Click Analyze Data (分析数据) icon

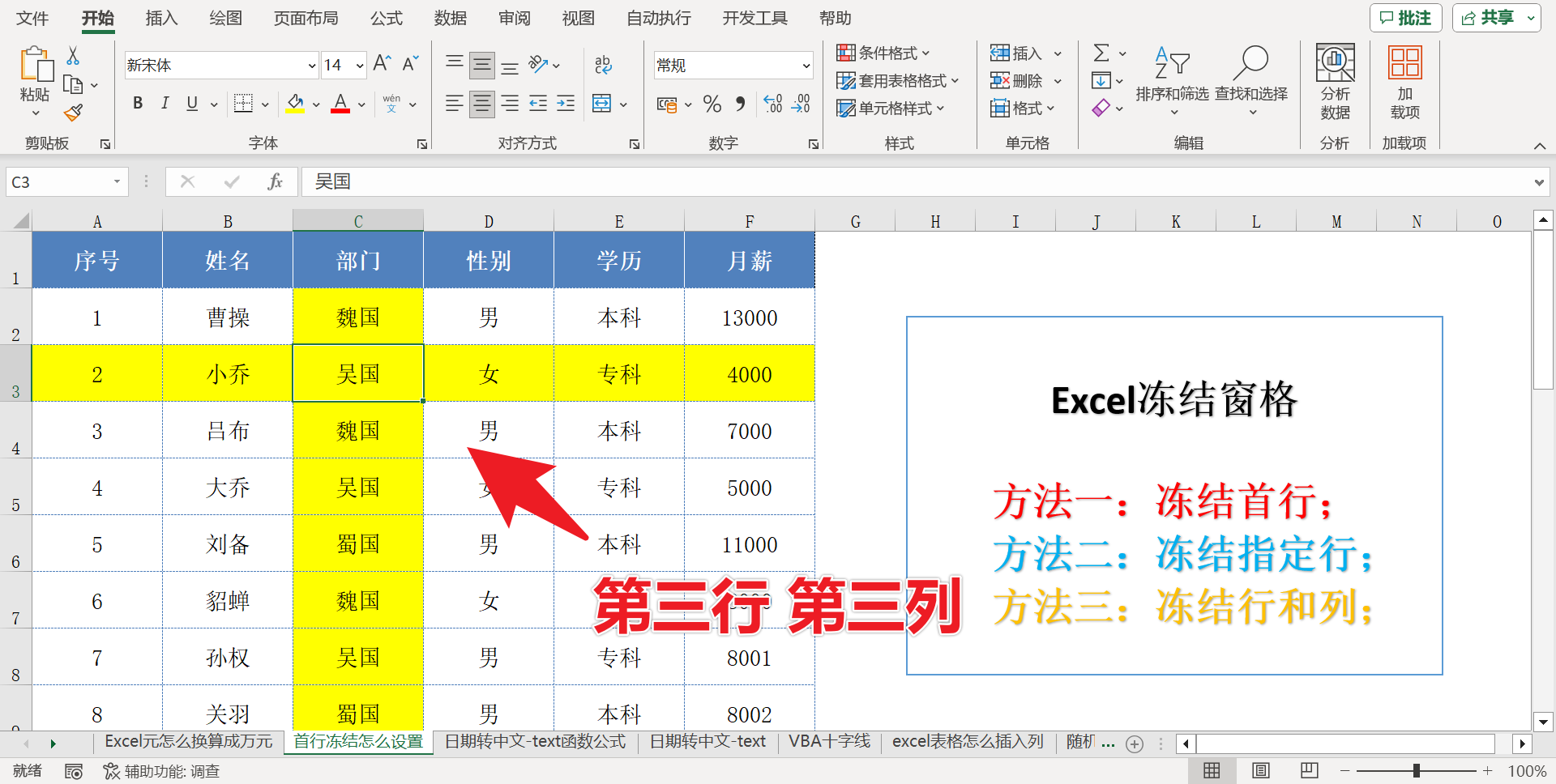1335,83
